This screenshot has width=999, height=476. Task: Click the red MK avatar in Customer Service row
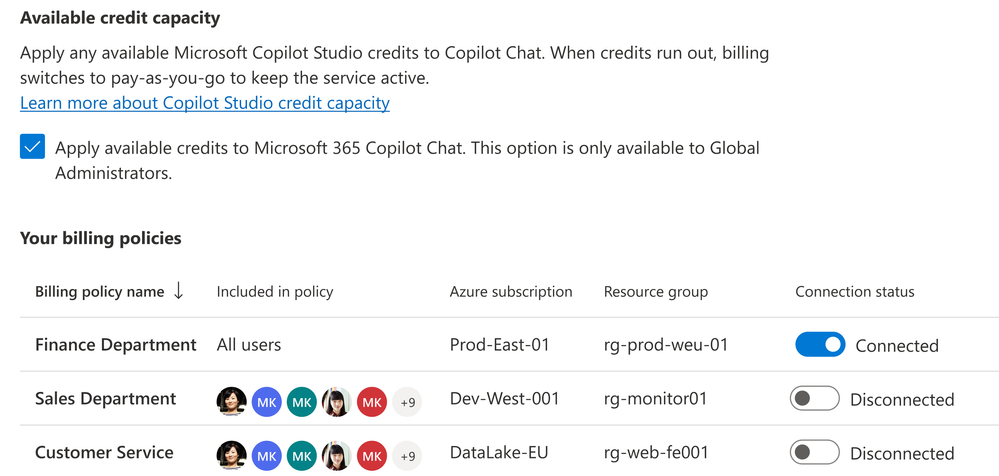pos(372,455)
